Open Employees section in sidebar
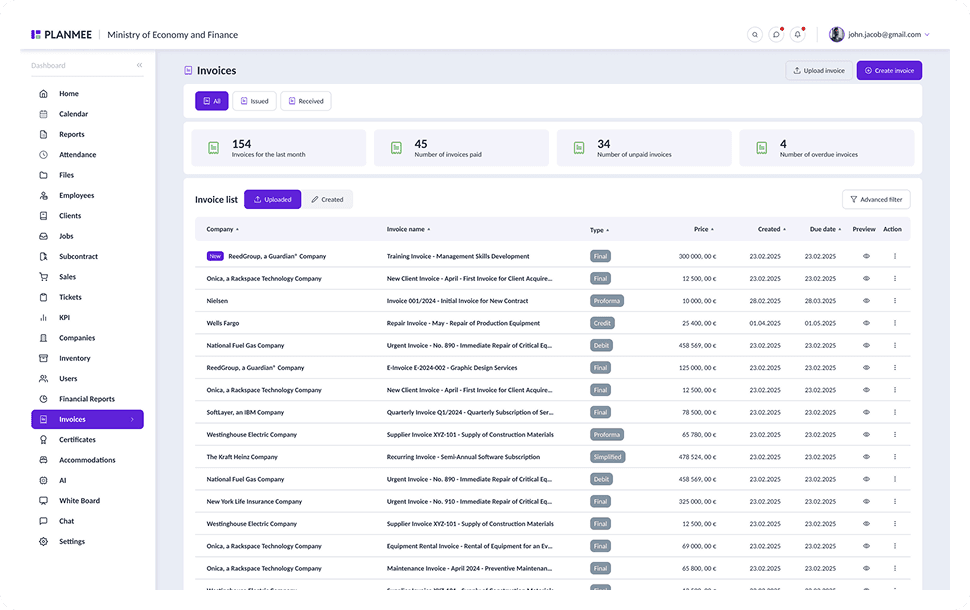Screen dimensions: 970x610 pos(77,195)
